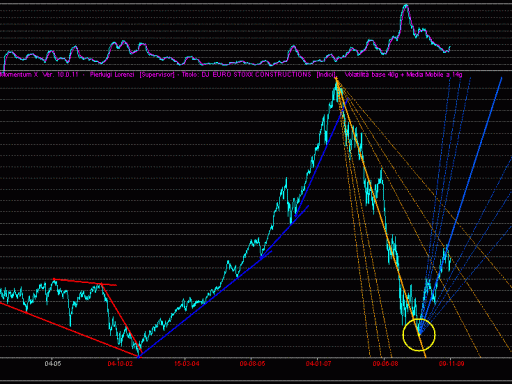Click the 04-01-07 date label
Image resolution: width=512 pixels, height=384 pixels.
point(318,363)
